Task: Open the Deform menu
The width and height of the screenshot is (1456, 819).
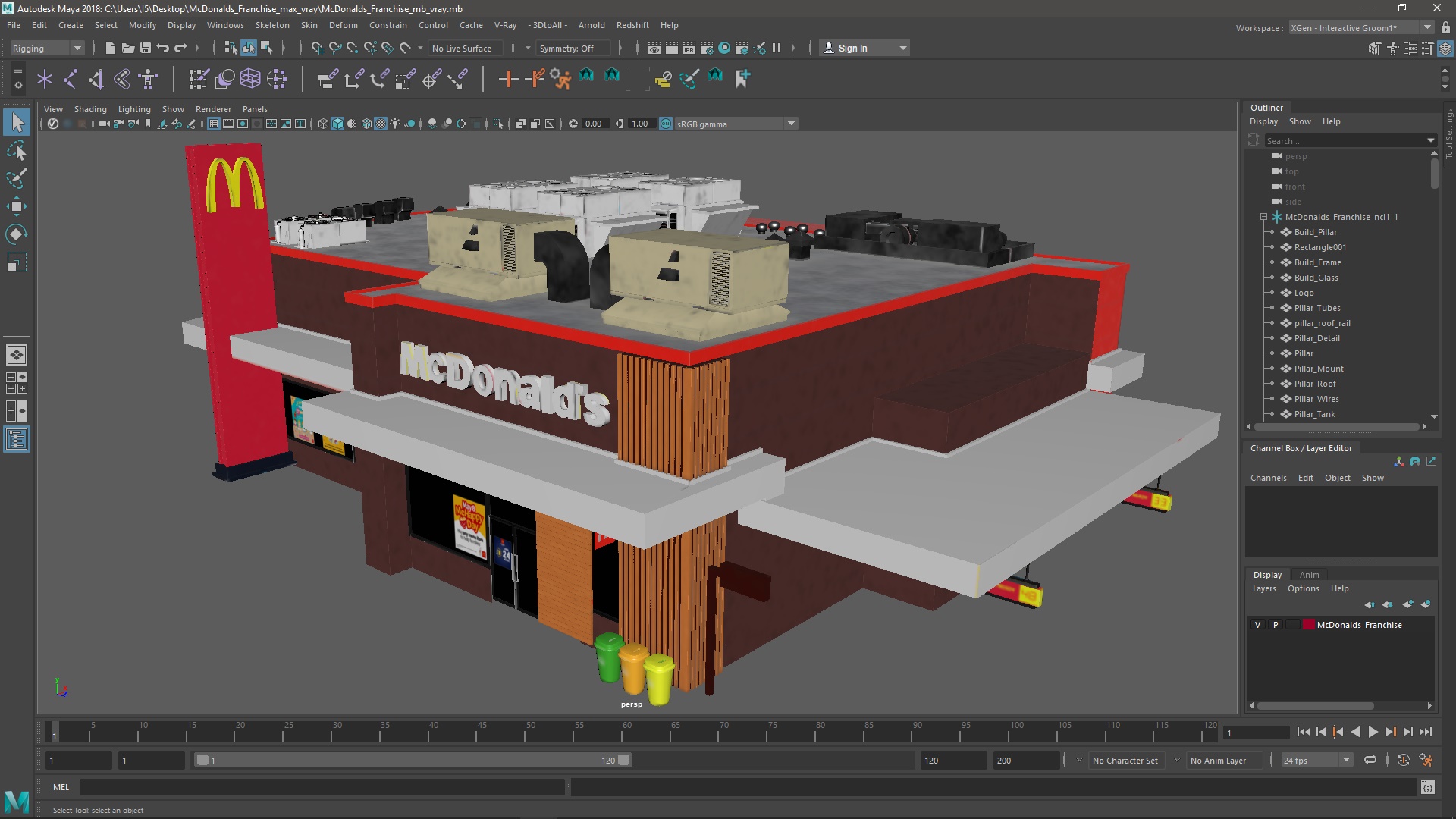Action: point(343,25)
